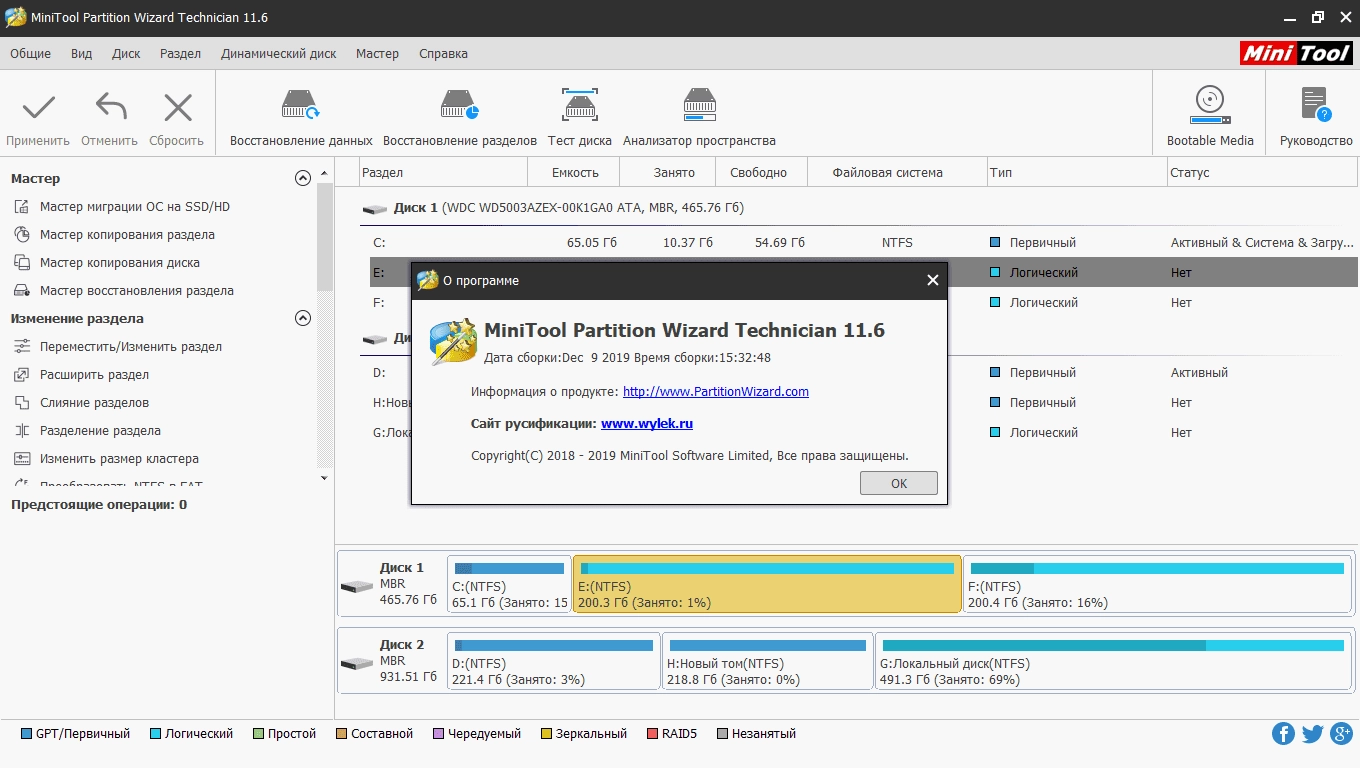This screenshot has height=768, width=1360.
Task: Click the Undo (Отменить) arrow icon
Action: pos(110,107)
